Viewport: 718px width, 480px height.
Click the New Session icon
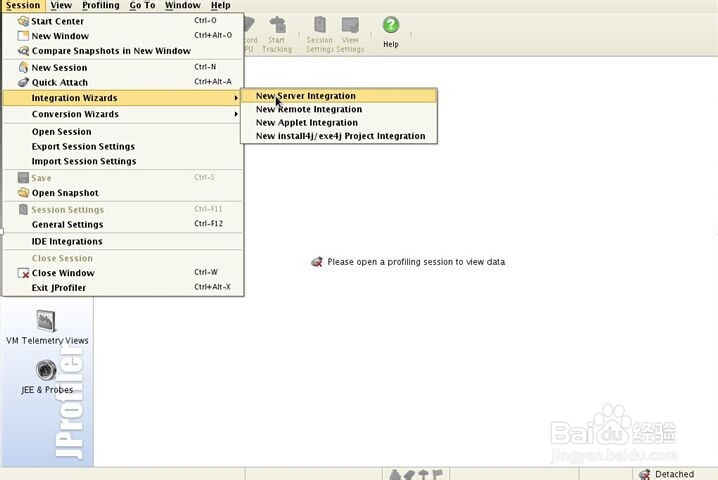pos(23,67)
